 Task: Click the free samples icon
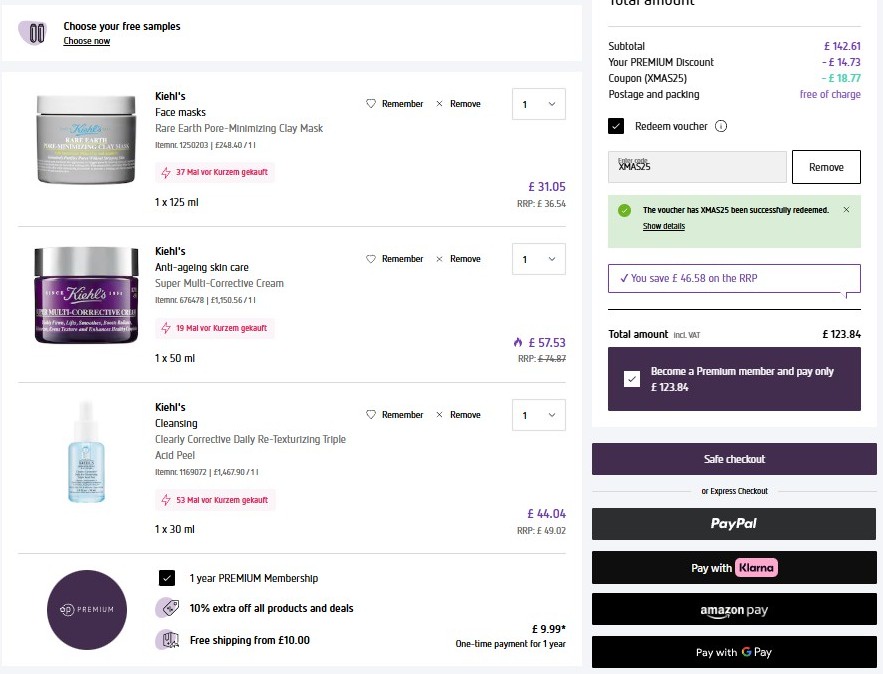37,33
